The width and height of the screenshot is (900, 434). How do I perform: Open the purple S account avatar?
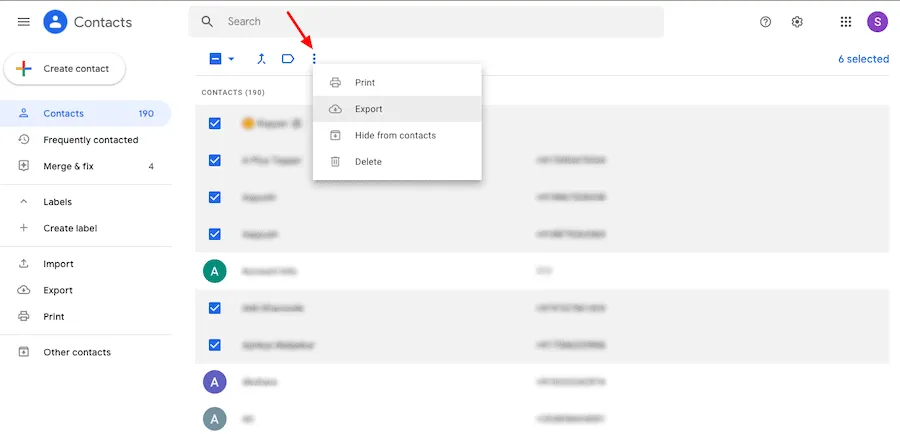[877, 22]
